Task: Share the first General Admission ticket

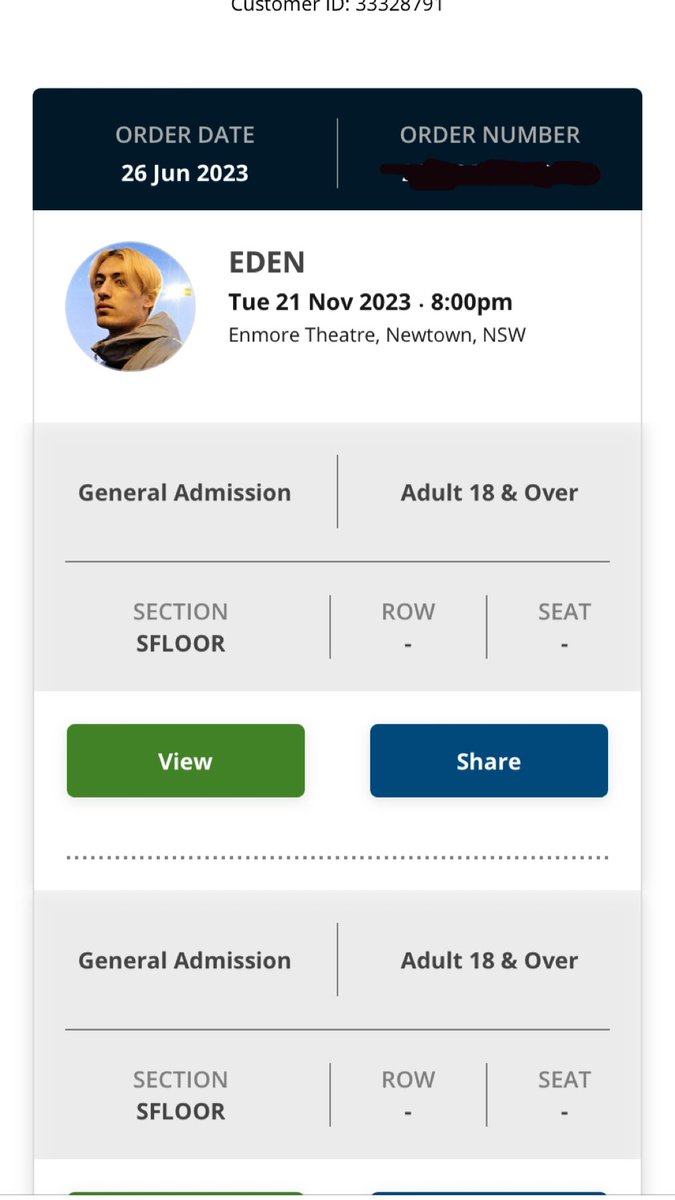Action: click(x=489, y=761)
